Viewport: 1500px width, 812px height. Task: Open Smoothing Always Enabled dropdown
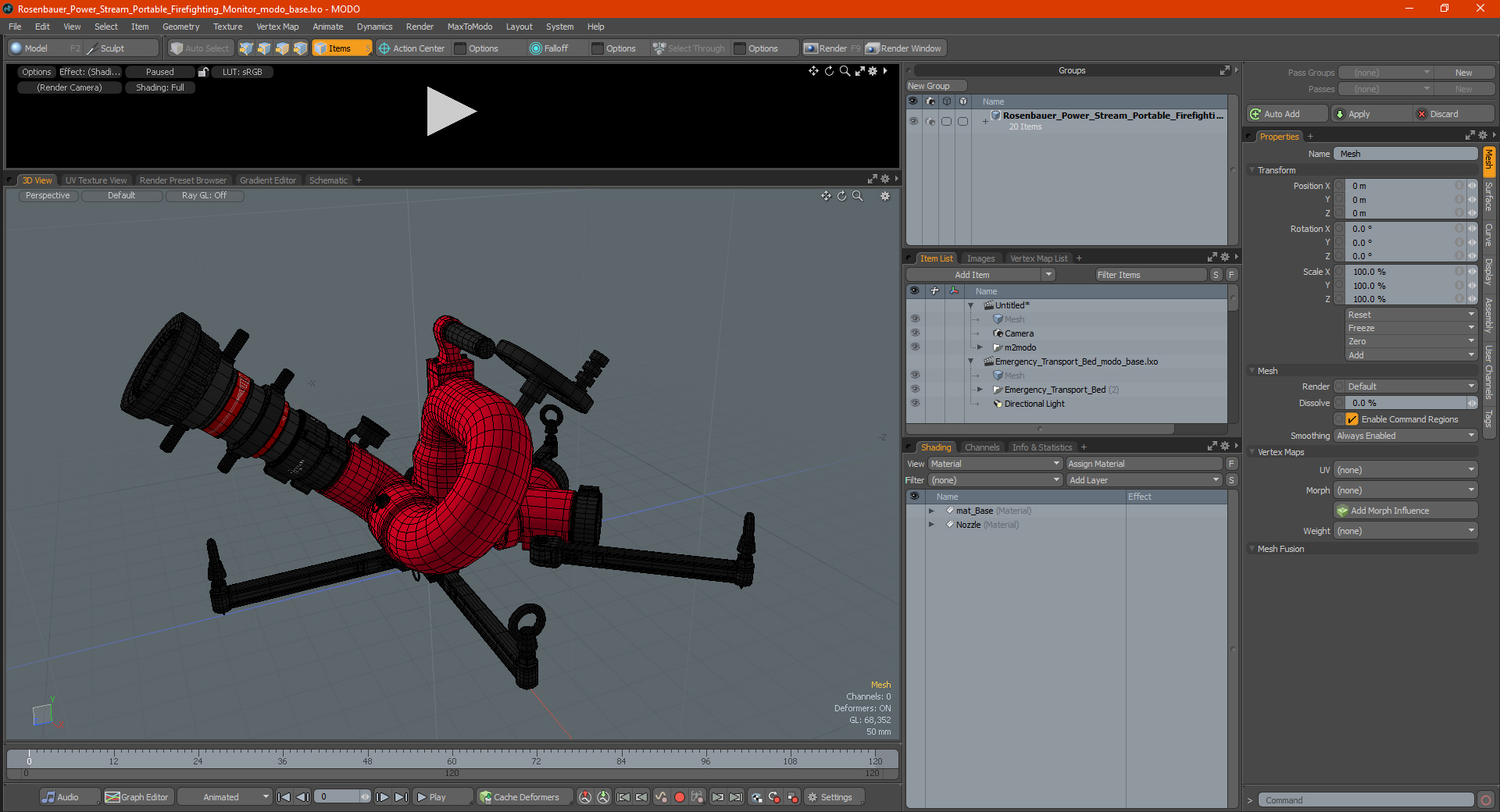[x=1405, y=436]
